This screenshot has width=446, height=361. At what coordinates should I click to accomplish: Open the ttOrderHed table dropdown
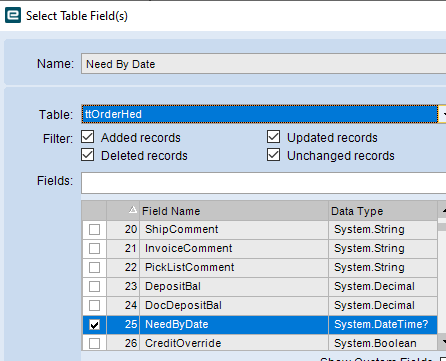[x=443, y=114]
